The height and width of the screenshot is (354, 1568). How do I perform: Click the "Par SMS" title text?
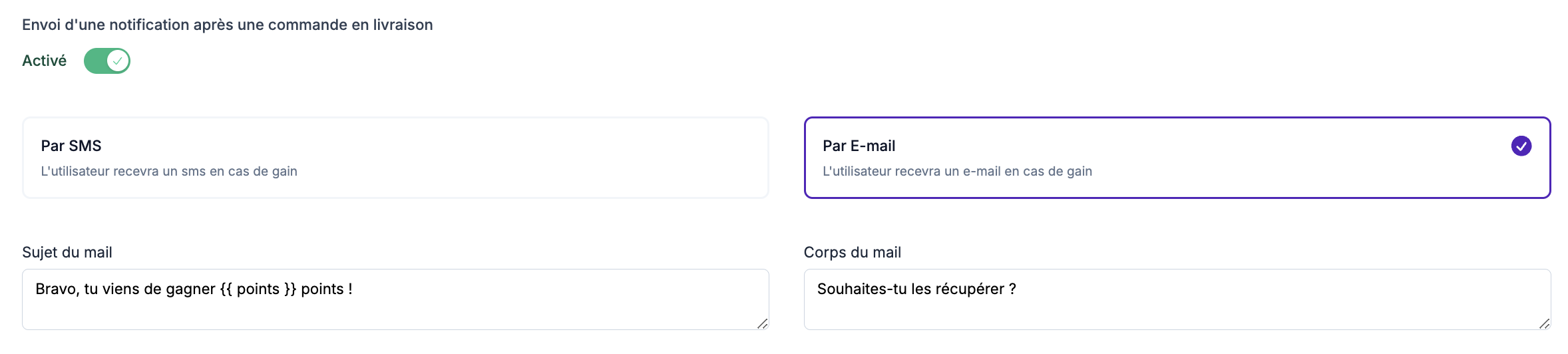tap(71, 146)
